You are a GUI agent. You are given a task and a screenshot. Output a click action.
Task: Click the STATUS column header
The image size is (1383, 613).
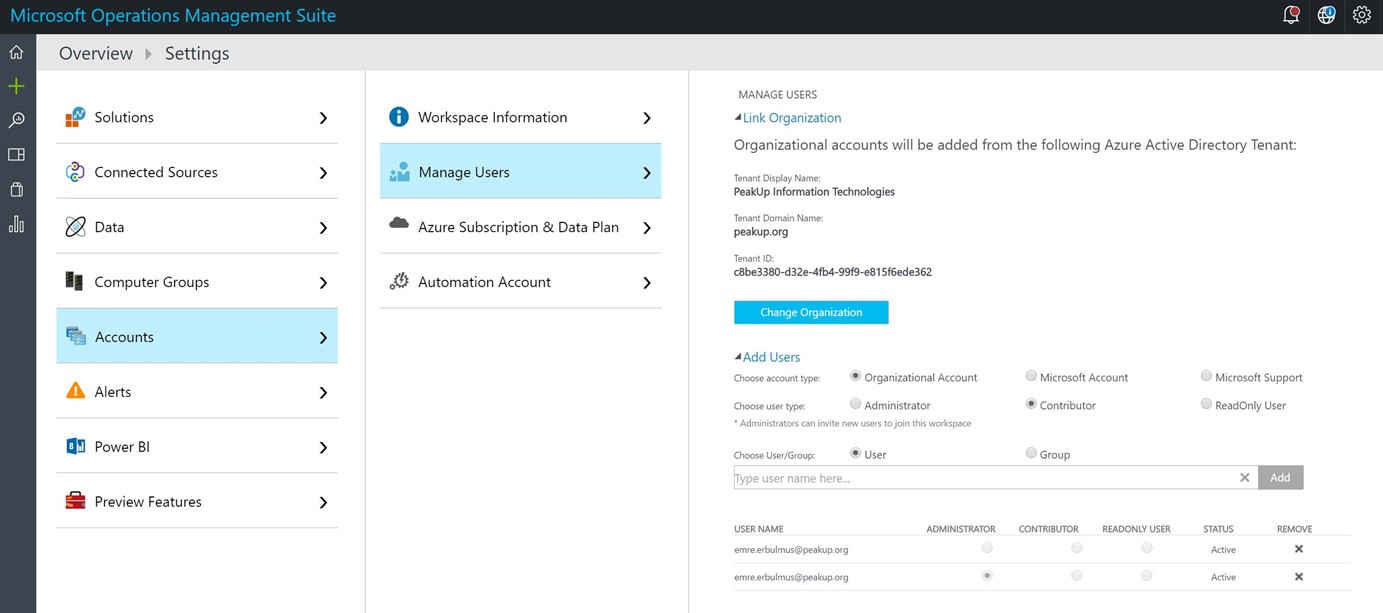(x=1218, y=529)
